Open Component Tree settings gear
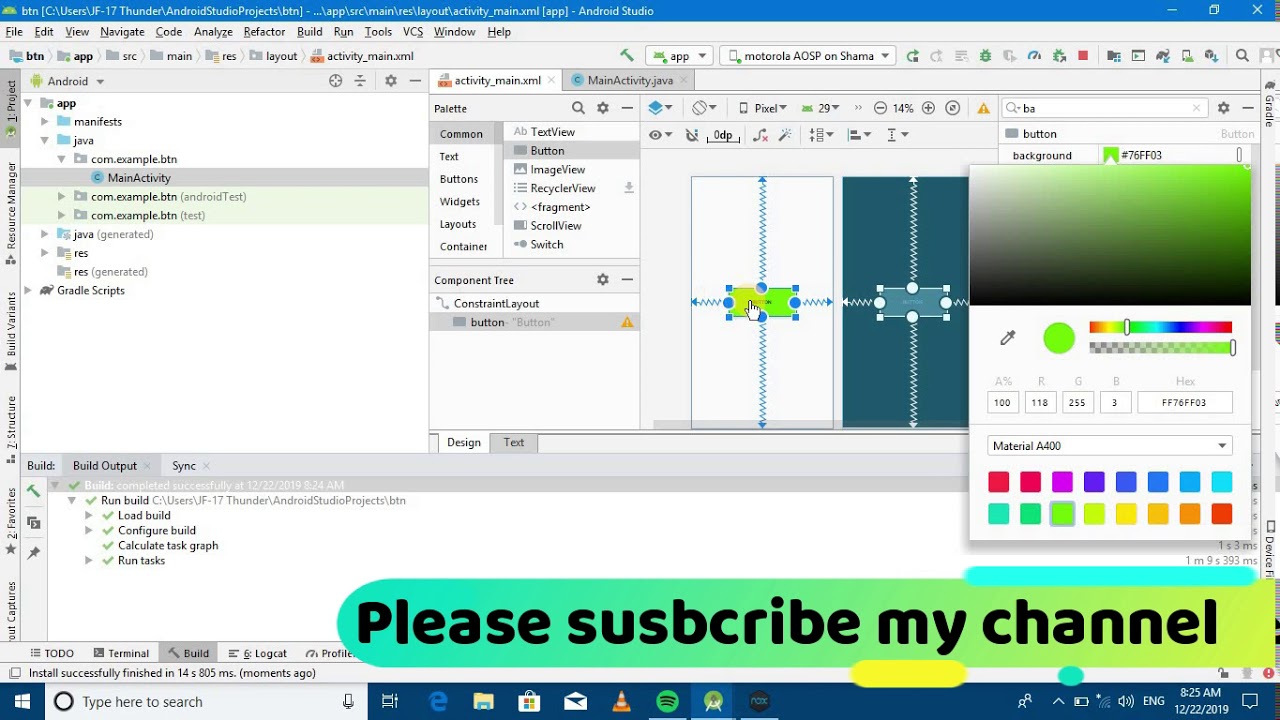Image resolution: width=1280 pixels, height=720 pixels. point(603,280)
